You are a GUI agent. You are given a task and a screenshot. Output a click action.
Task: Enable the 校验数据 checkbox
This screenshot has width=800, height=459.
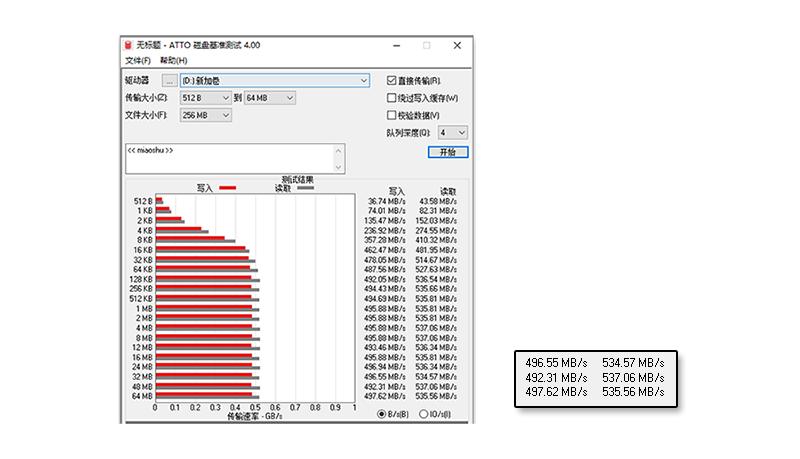(391, 115)
